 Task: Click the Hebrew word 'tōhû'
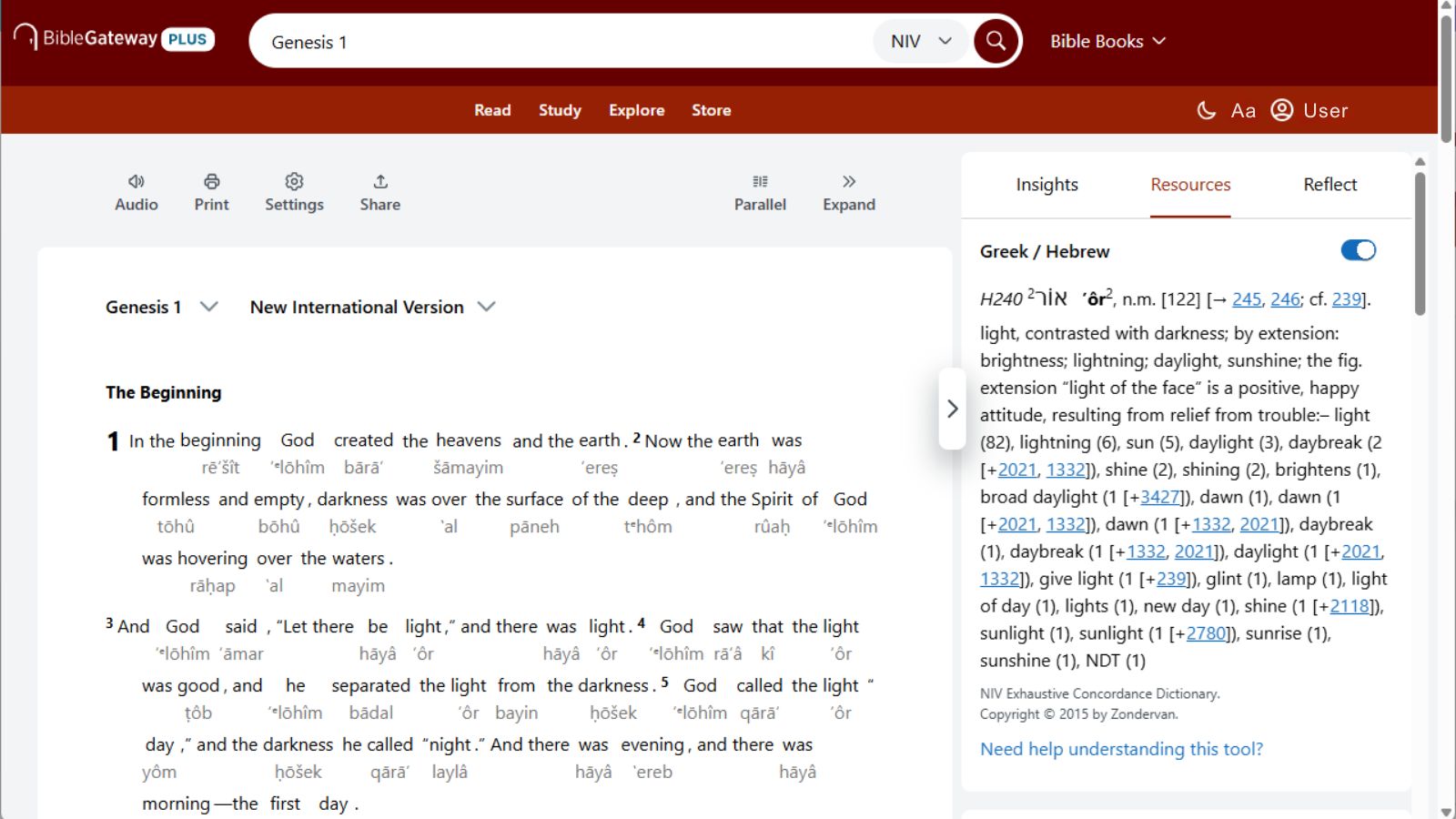pos(176,527)
